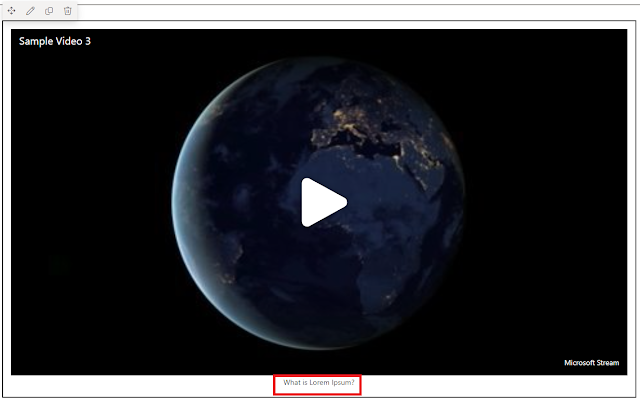Click the Earth globe thumbnail image

[x=318, y=203]
